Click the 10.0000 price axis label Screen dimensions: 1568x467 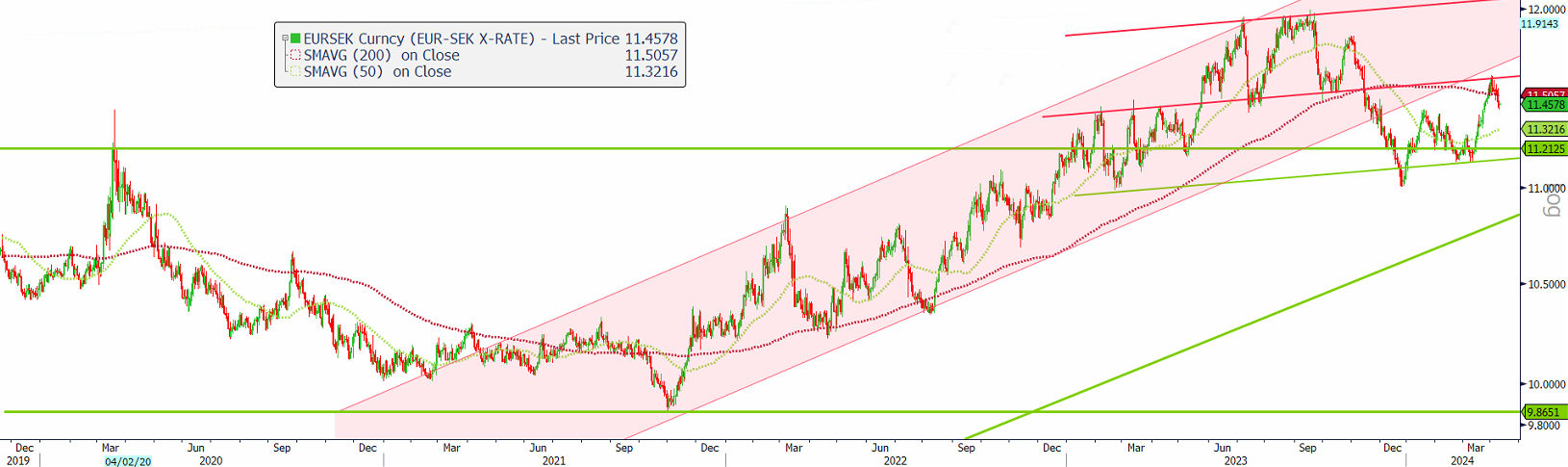(1545, 385)
